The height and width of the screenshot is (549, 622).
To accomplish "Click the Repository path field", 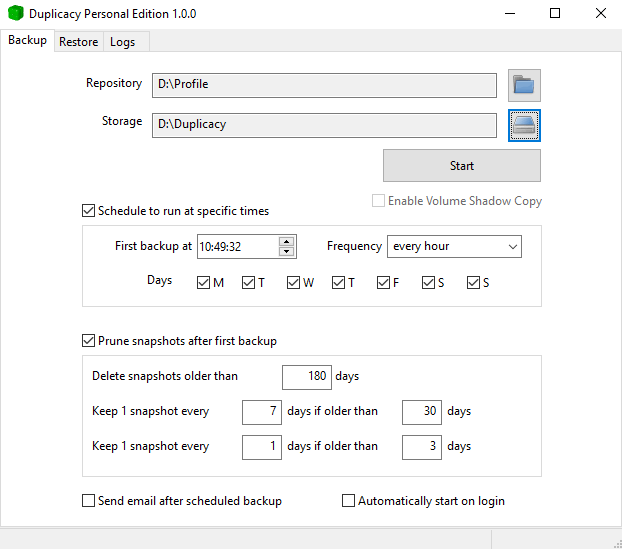I will point(324,85).
